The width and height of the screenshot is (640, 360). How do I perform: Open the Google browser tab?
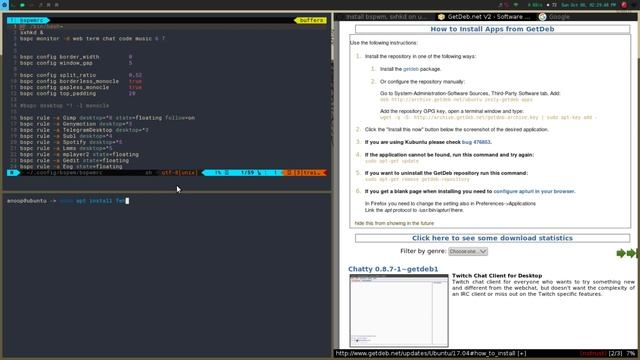pyautogui.click(x=559, y=17)
